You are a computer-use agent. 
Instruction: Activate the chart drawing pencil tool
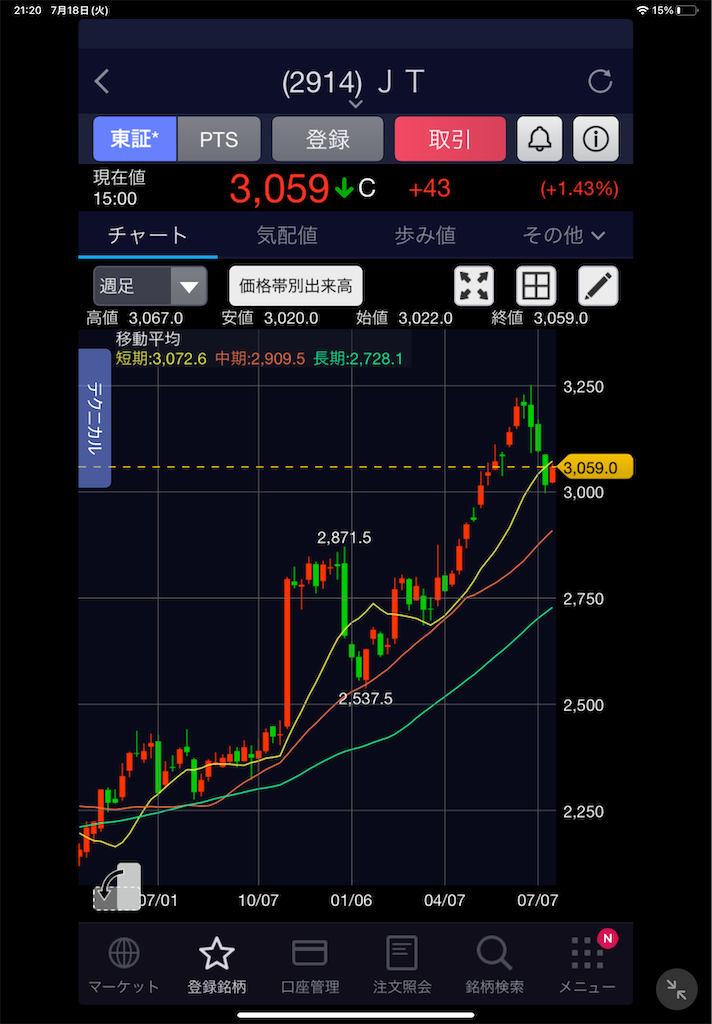[598, 286]
